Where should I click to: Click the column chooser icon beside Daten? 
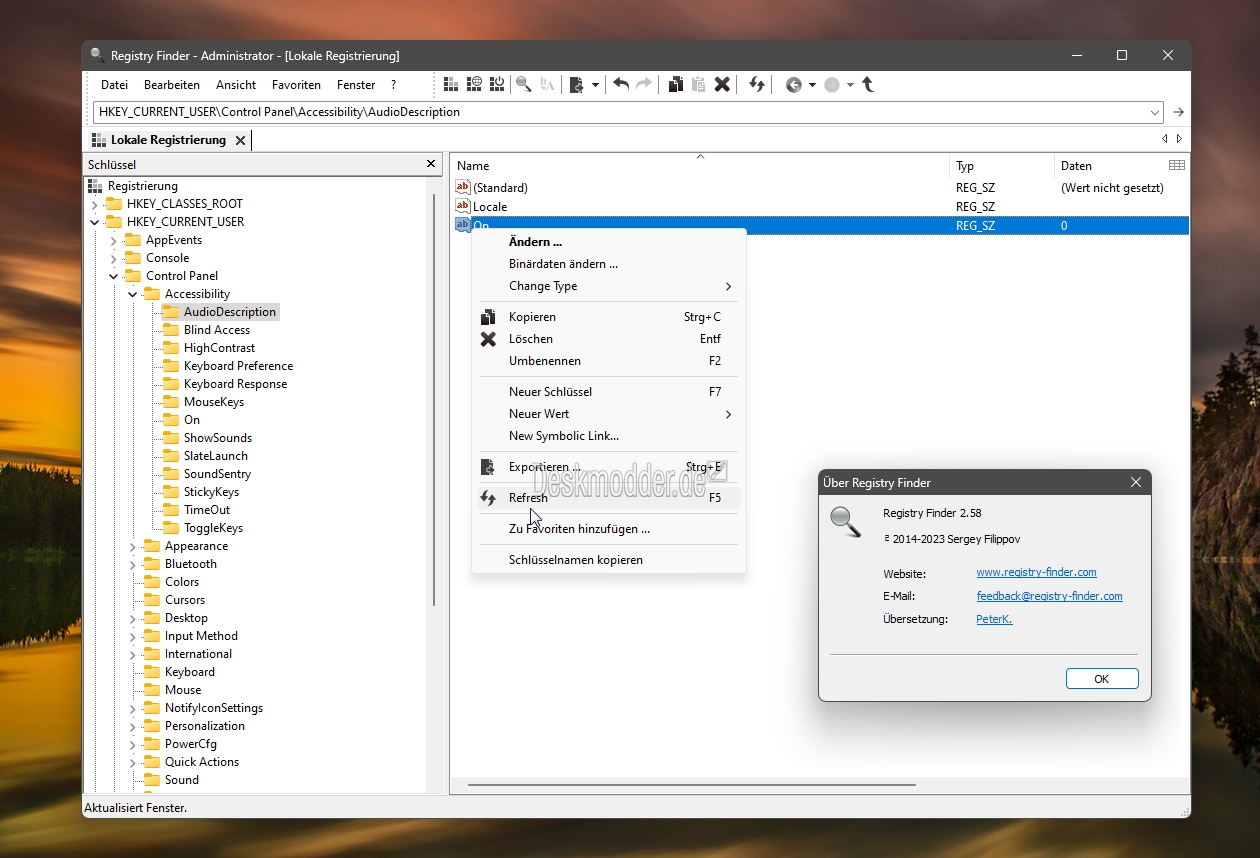tap(1177, 165)
